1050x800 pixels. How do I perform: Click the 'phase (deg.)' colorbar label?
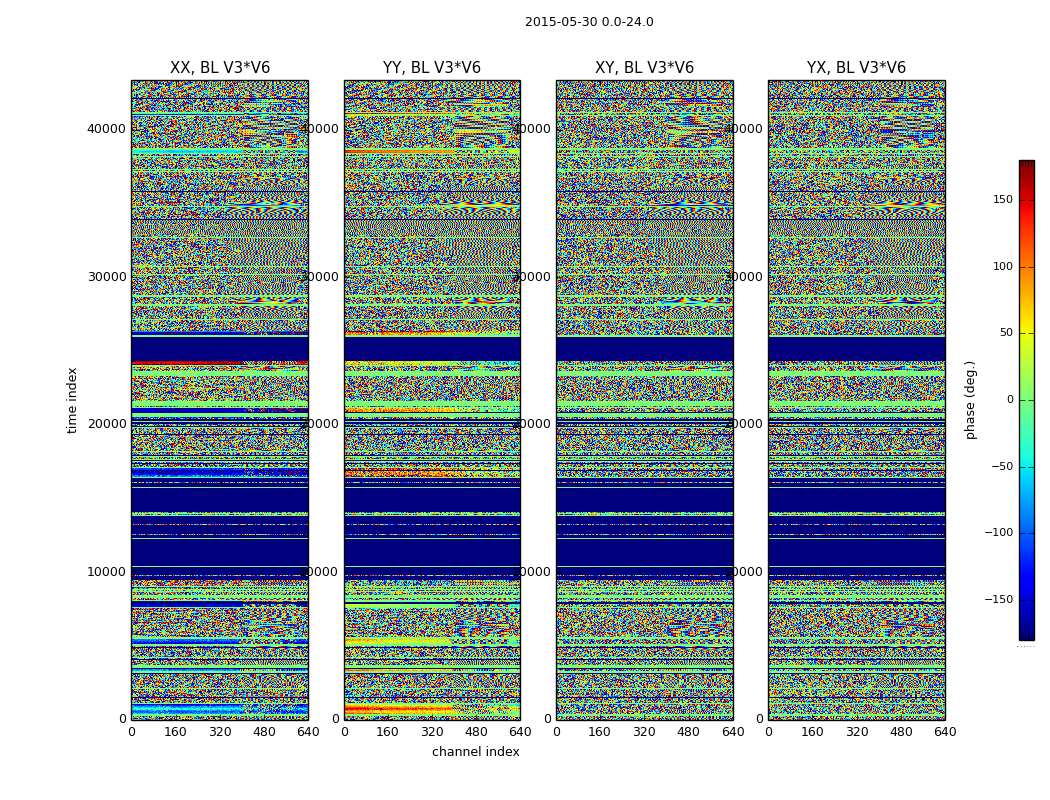tap(971, 400)
